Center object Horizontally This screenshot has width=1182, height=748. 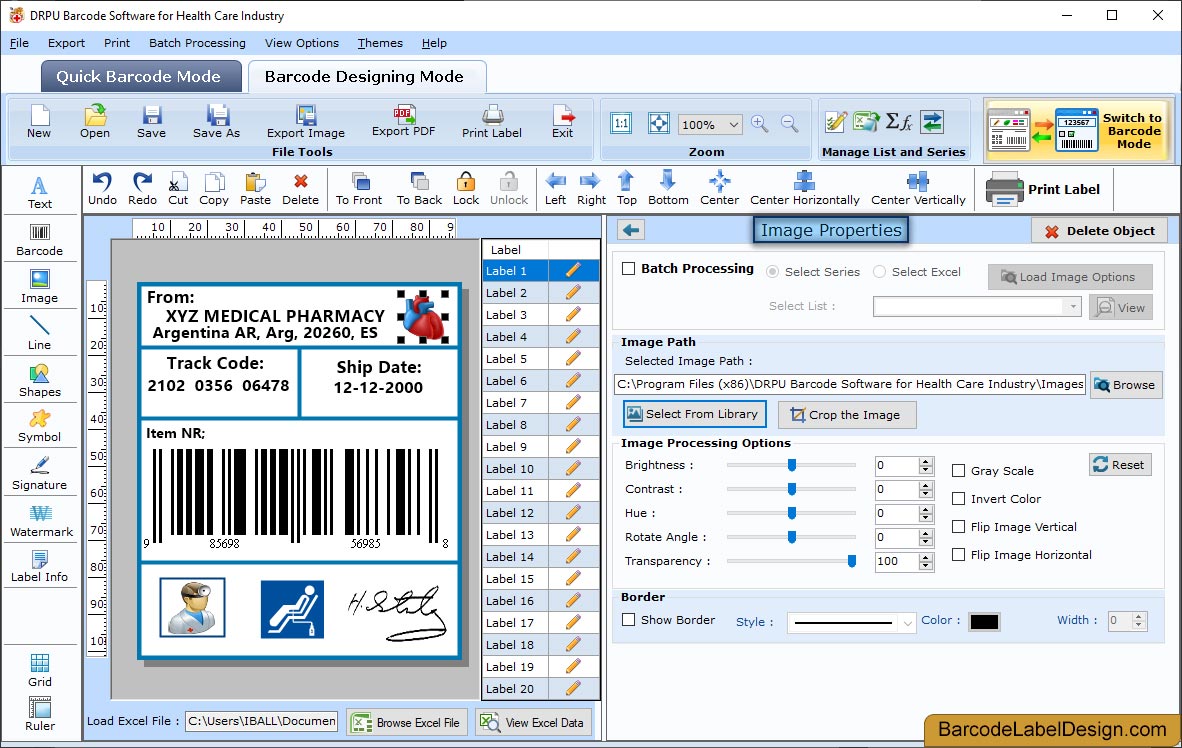coord(804,189)
